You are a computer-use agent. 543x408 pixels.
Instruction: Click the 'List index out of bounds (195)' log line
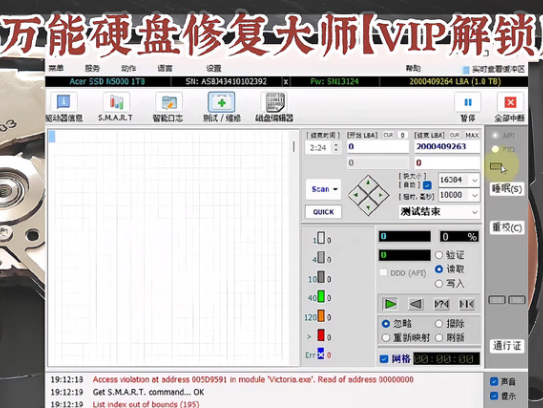pyautogui.click(x=146, y=404)
